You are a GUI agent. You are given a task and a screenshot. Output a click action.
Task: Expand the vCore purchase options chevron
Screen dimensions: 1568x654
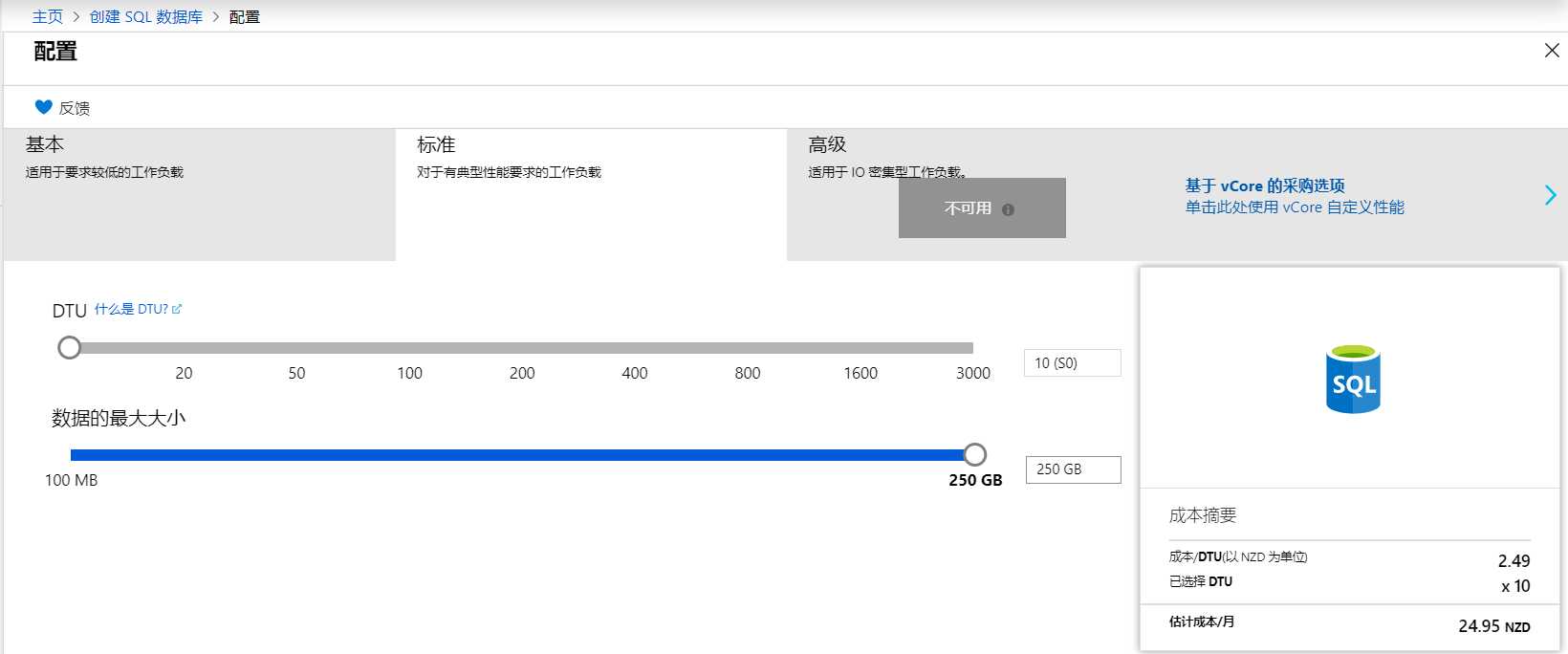pos(1550,195)
